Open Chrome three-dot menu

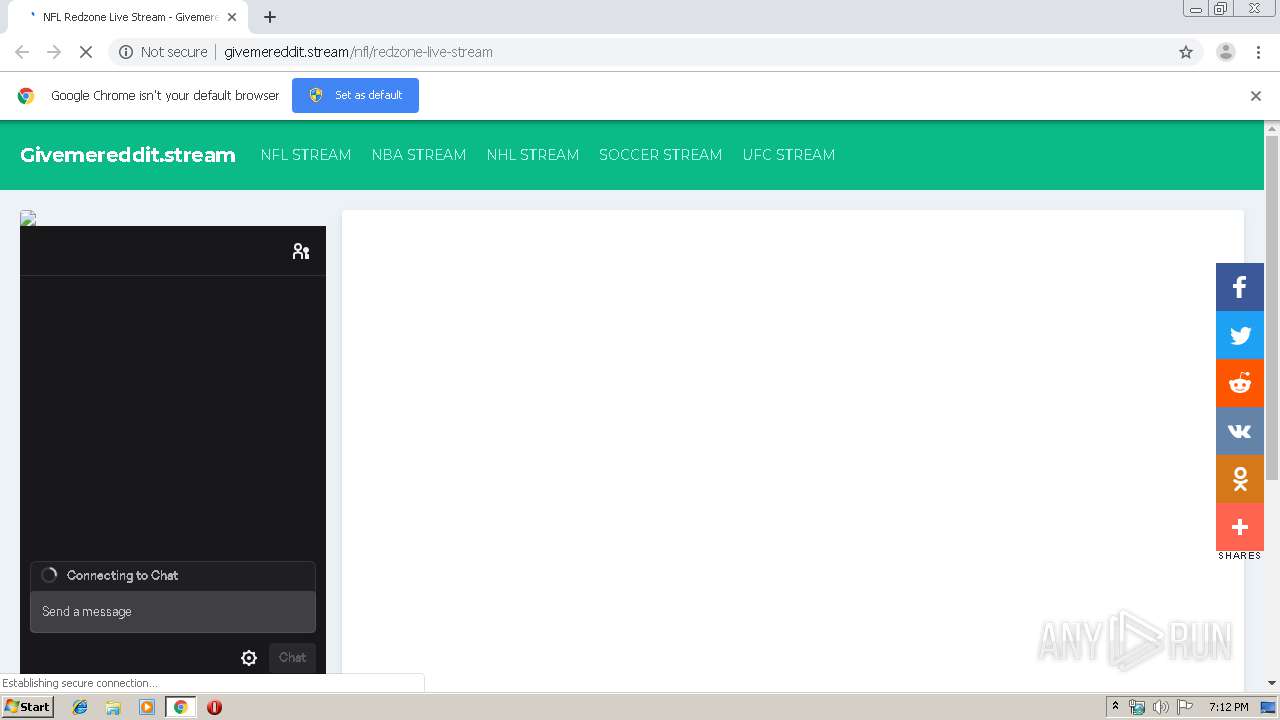(x=1259, y=52)
